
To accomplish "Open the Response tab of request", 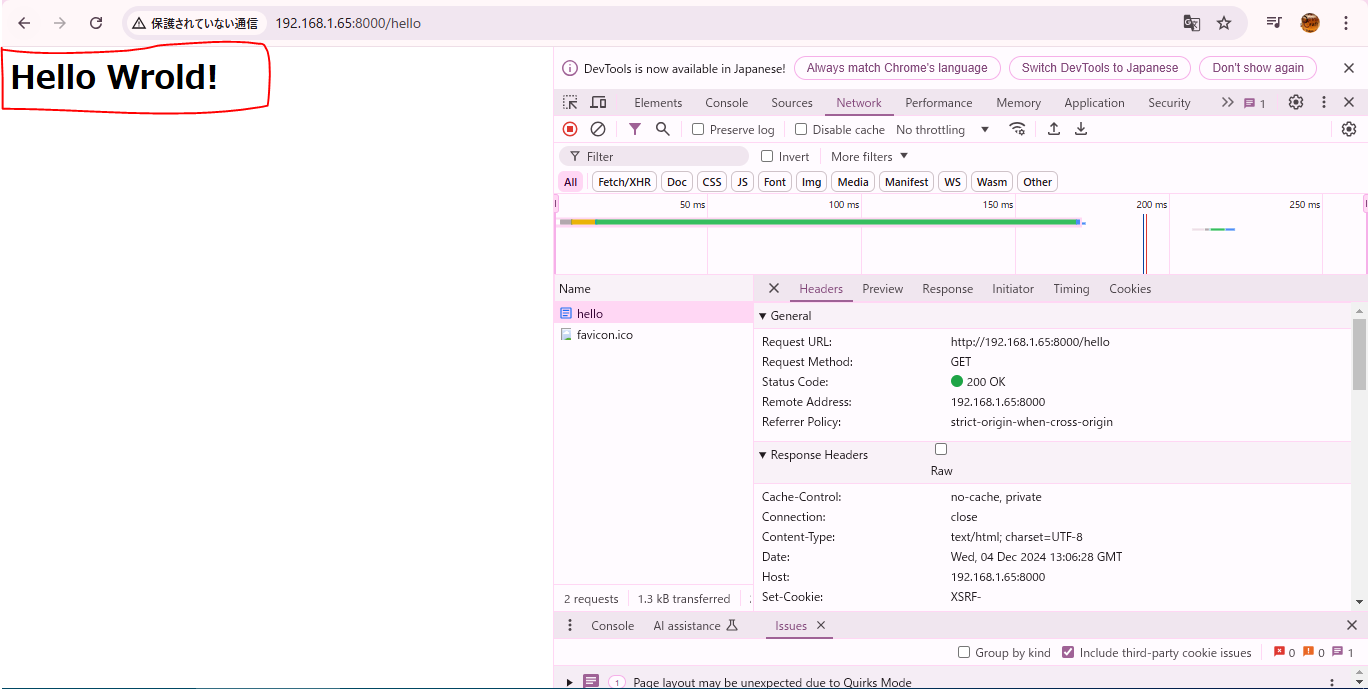I will [948, 288].
